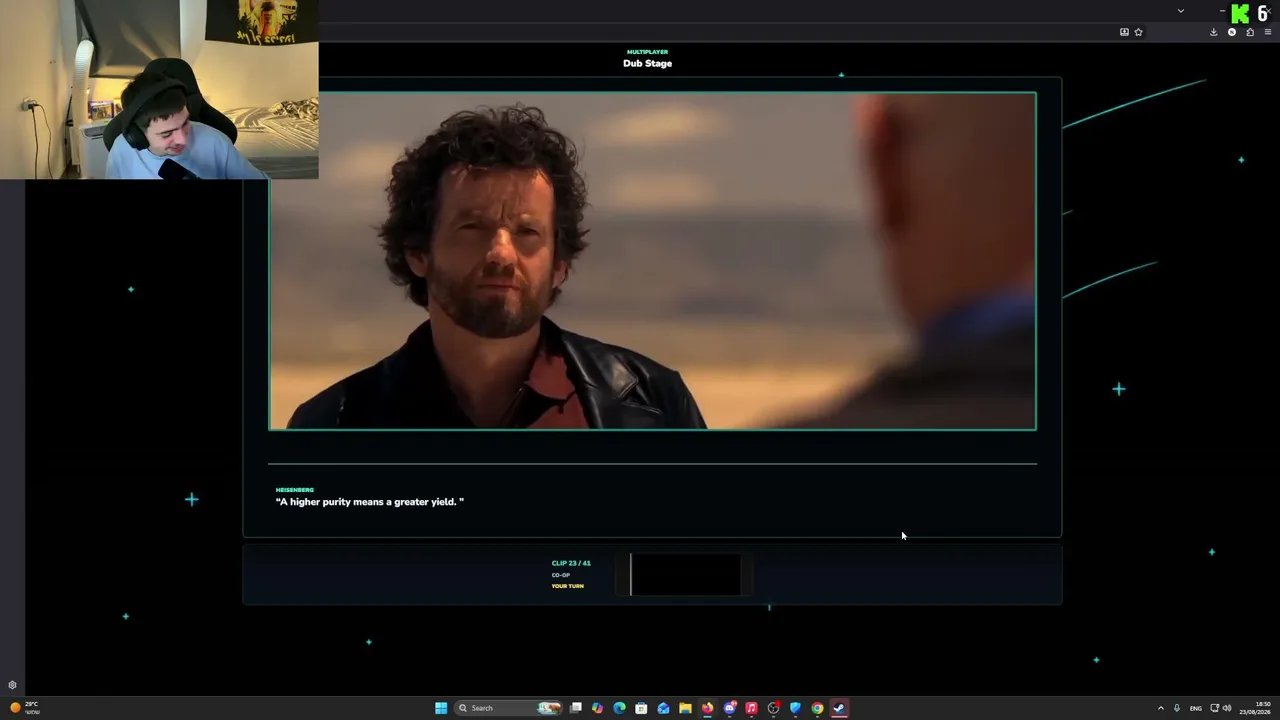Open the Firefox application menu

(1268, 32)
